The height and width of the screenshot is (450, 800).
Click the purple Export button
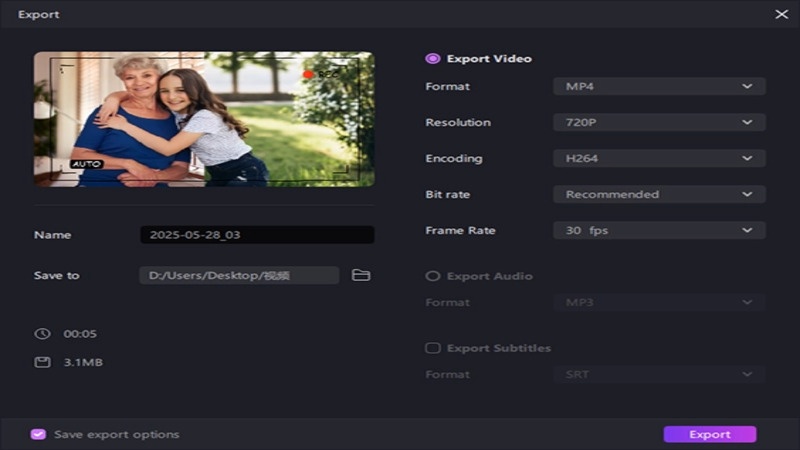[710, 434]
